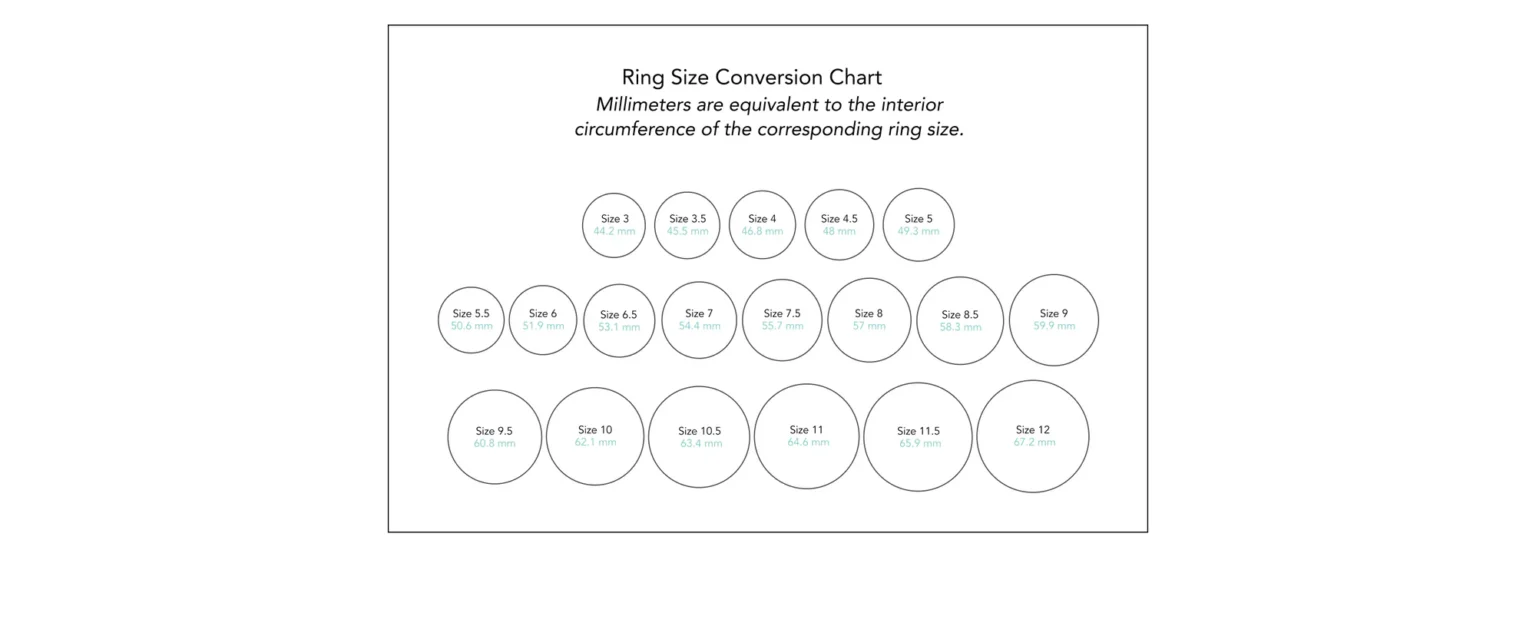Click the Size 6 ring circle
This screenshot has width=1536, height=626.
coord(543,320)
